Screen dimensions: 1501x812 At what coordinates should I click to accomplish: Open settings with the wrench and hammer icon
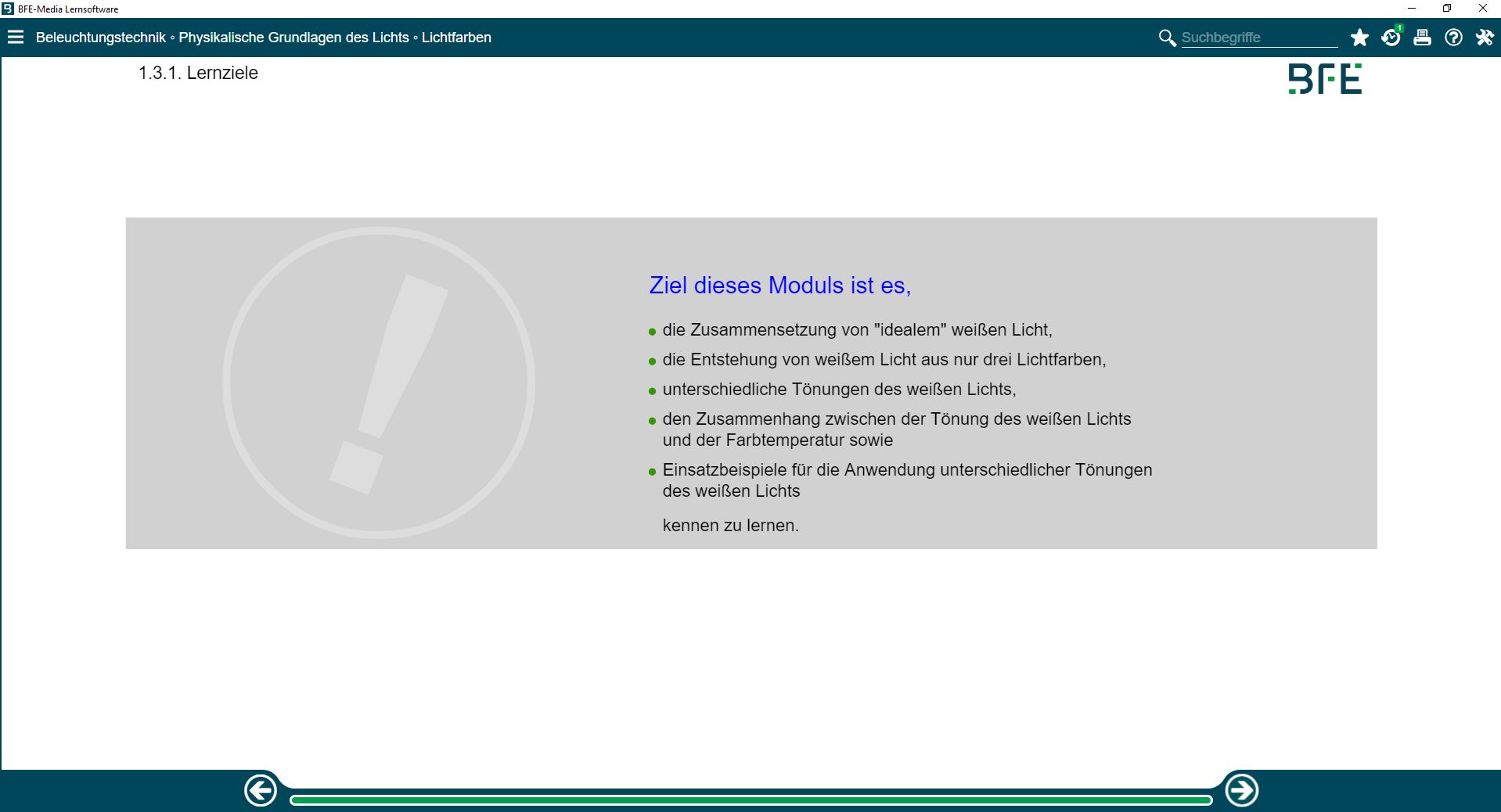(1485, 38)
